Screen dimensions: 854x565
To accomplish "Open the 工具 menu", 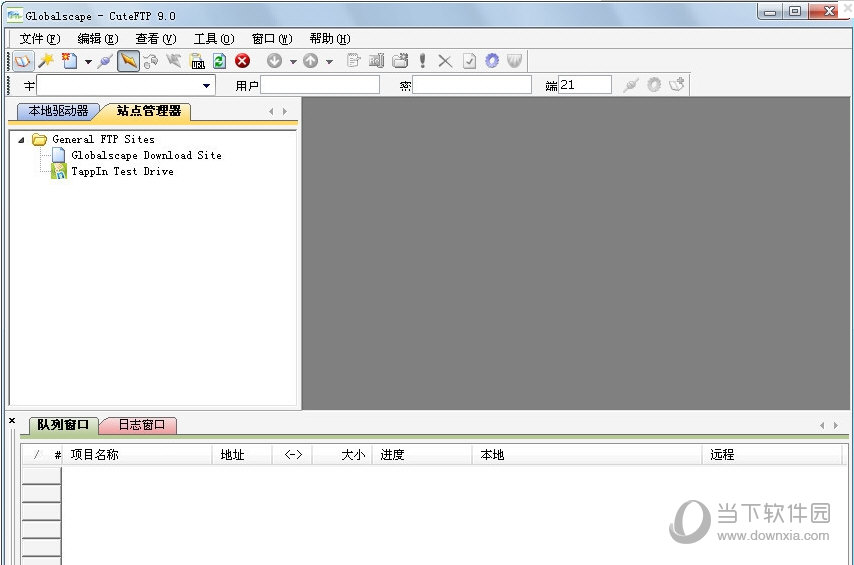I will click(213, 38).
